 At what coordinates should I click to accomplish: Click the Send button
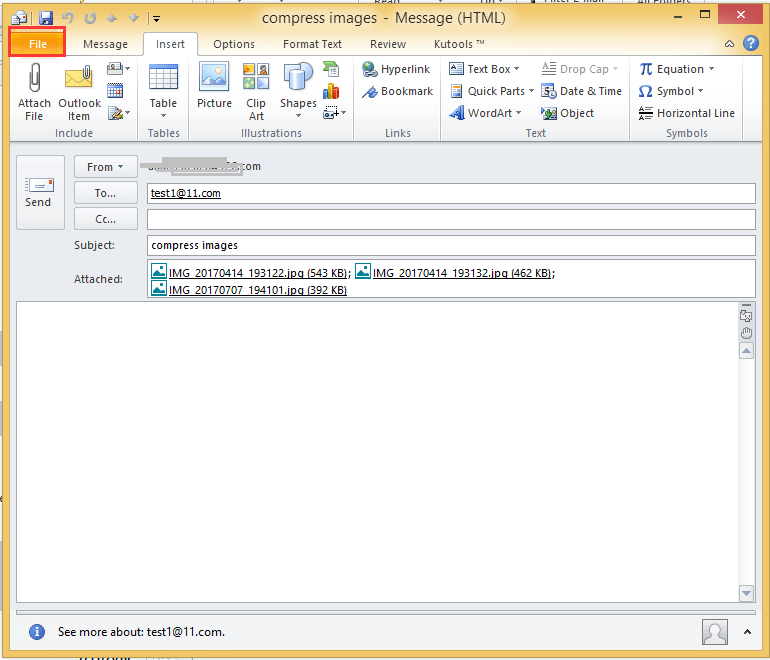(x=39, y=191)
